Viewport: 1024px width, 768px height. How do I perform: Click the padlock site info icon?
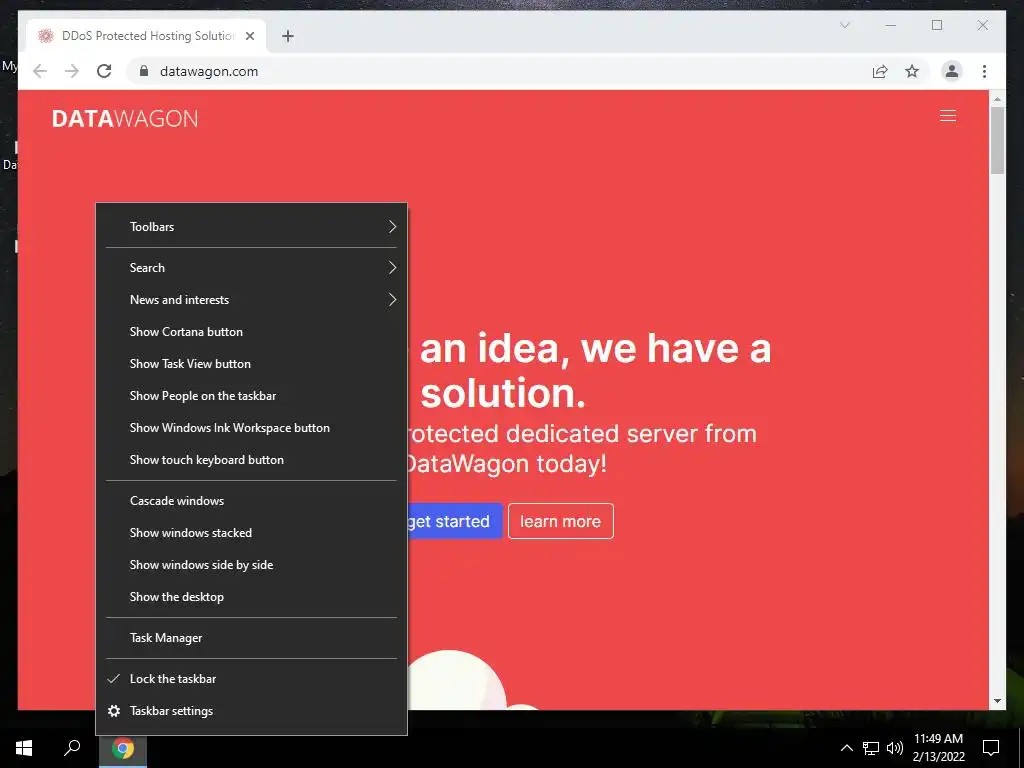pyautogui.click(x=144, y=71)
